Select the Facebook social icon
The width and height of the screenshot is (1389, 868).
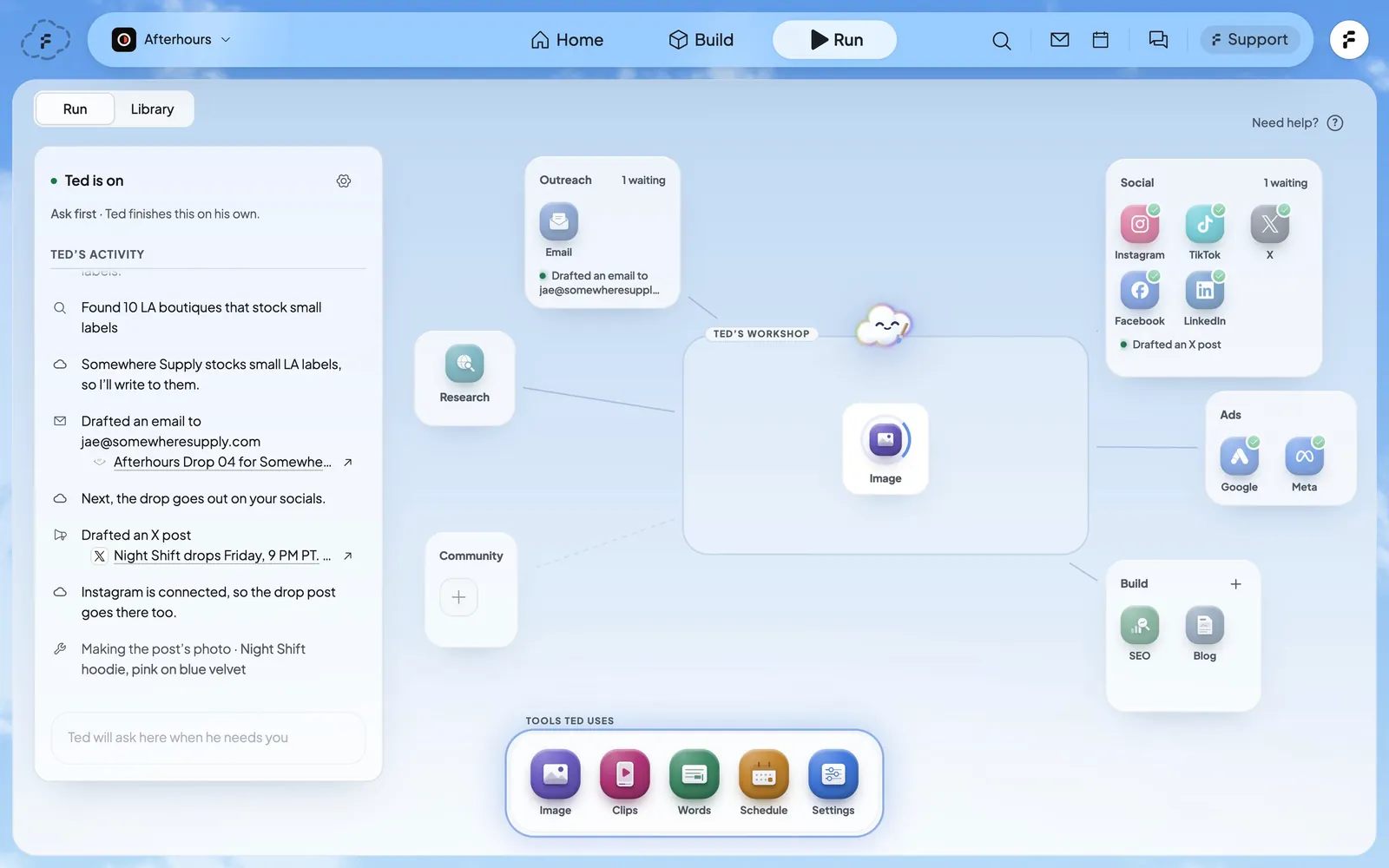click(x=1139, y=290)
